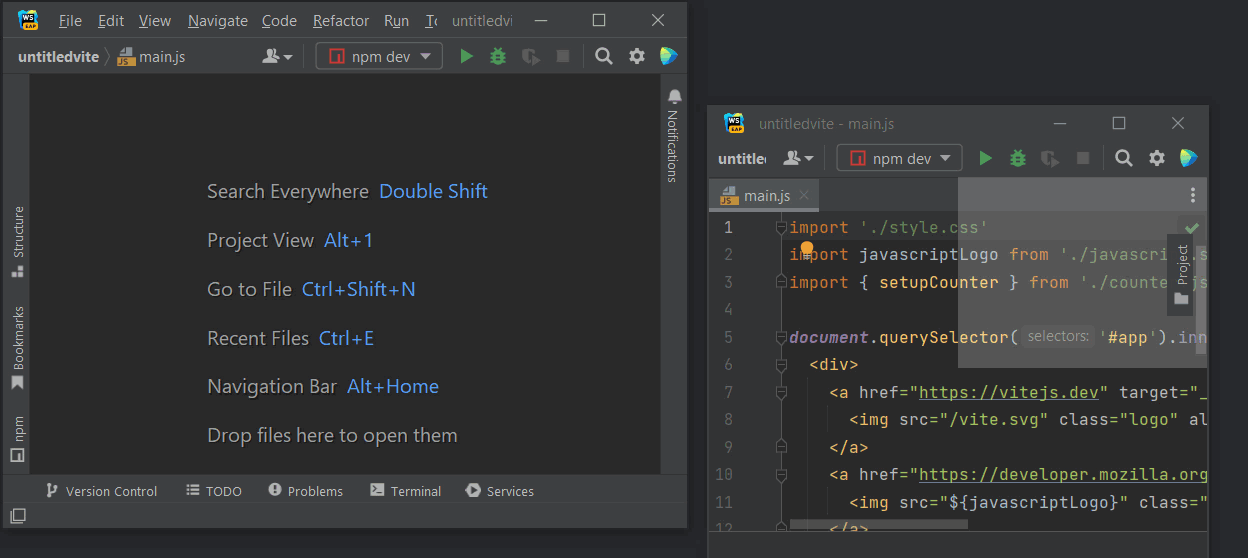1248x558 pixels.
Task: Click the green Run arrow in right window
Action: [x=986, y=158]
